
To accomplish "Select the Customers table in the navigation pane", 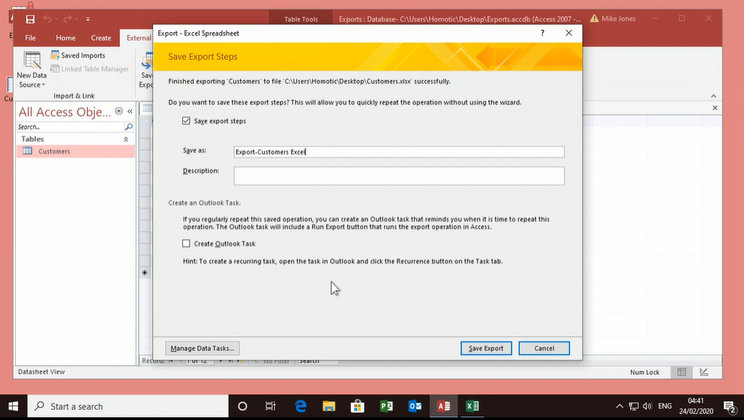I will point(54,152).
